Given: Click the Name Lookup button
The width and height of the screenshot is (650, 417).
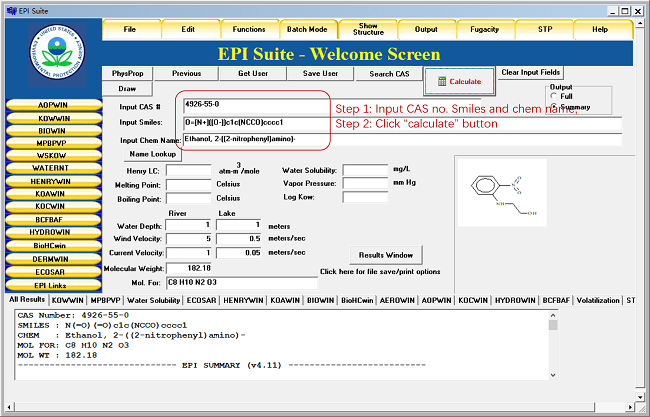Looking at the screenshot, I should tap(153, 154).
